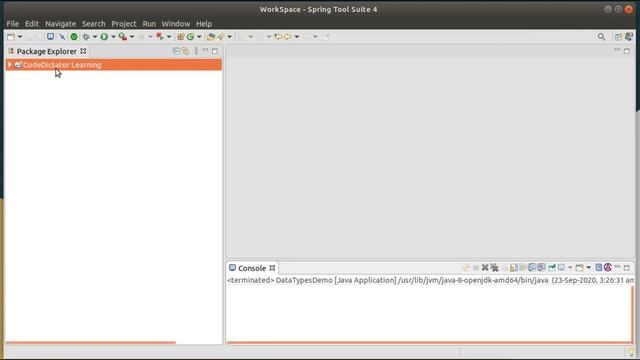Viewport: 640px width, 360px height.
Task: Close the Package Explorer view tab
Action: [83, 51]
